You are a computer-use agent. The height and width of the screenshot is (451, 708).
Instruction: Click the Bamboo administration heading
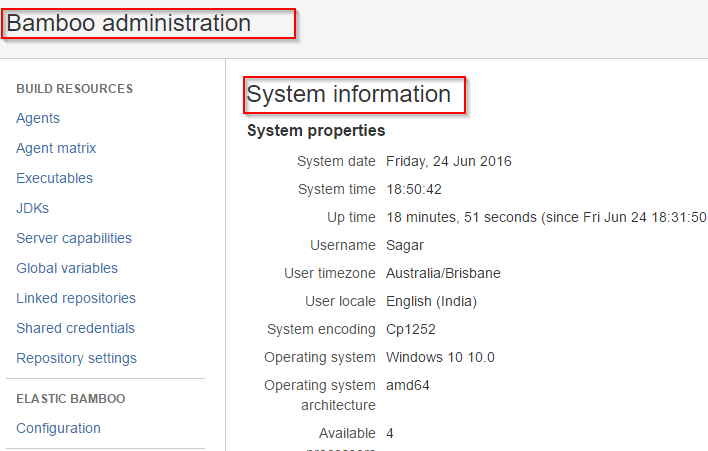129,23
